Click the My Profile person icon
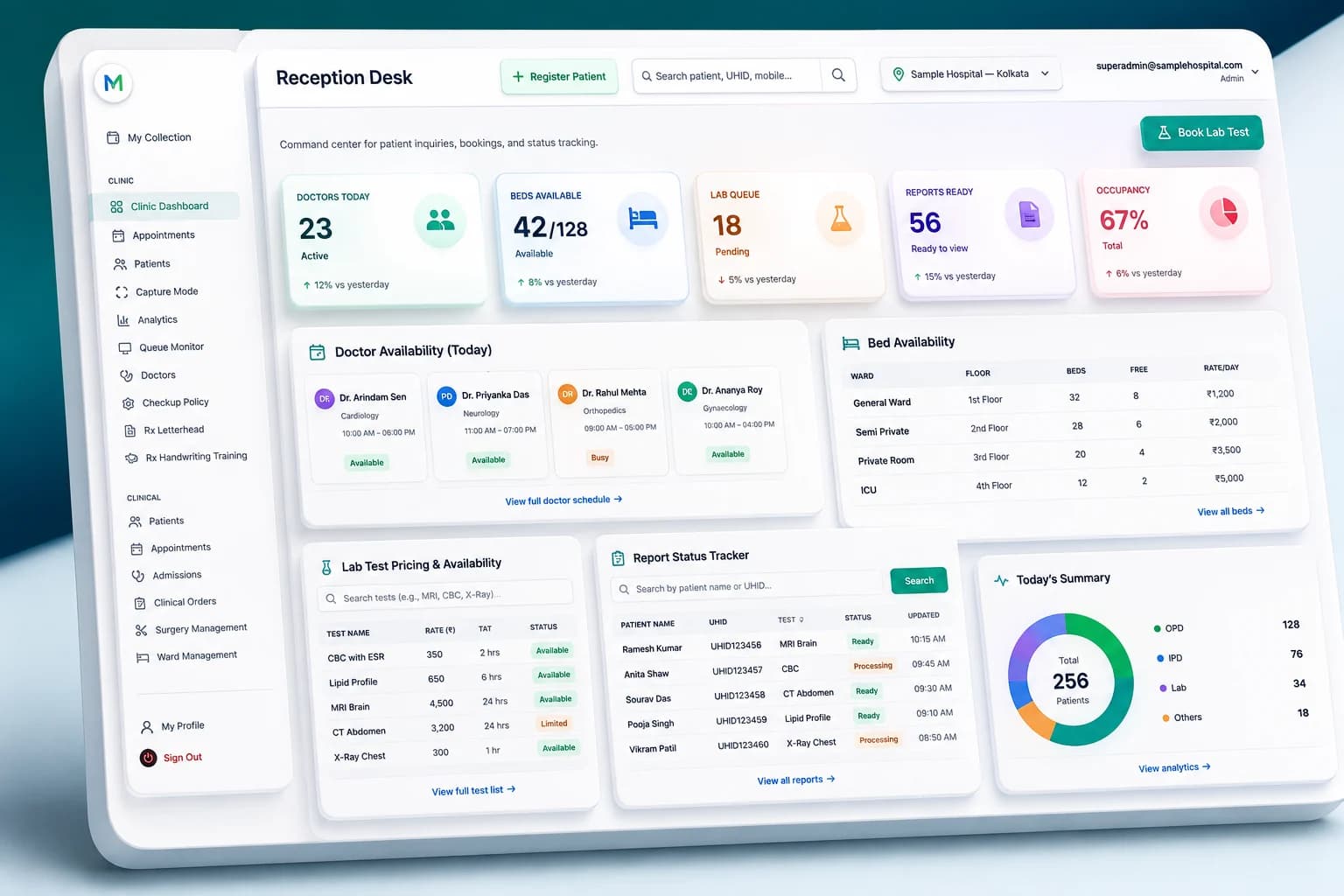Image resolution: width=1344 pixels, height=896 pixels. coord(147,726)
